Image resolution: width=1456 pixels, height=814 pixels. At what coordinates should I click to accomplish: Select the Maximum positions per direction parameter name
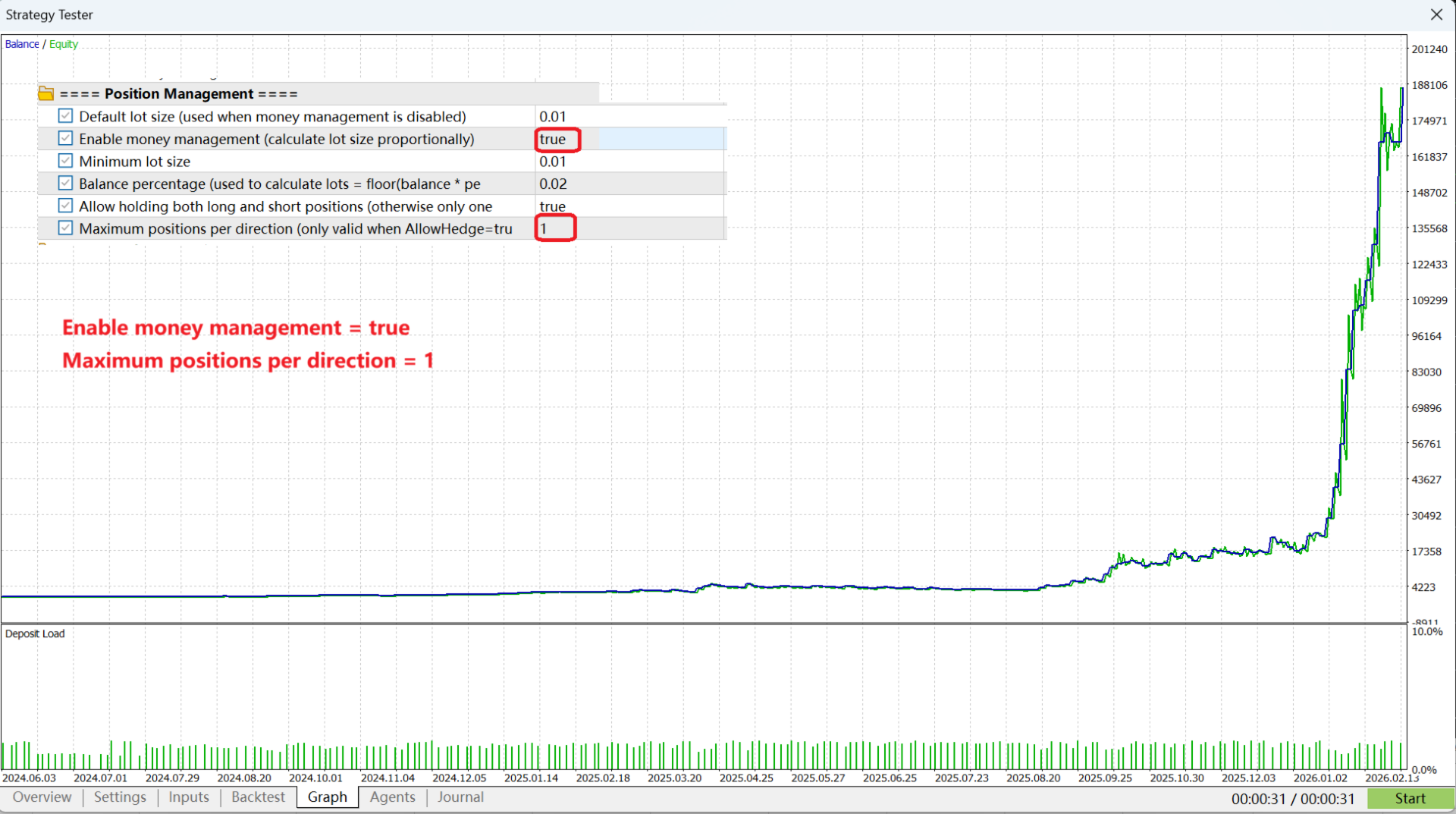(296, 228)
